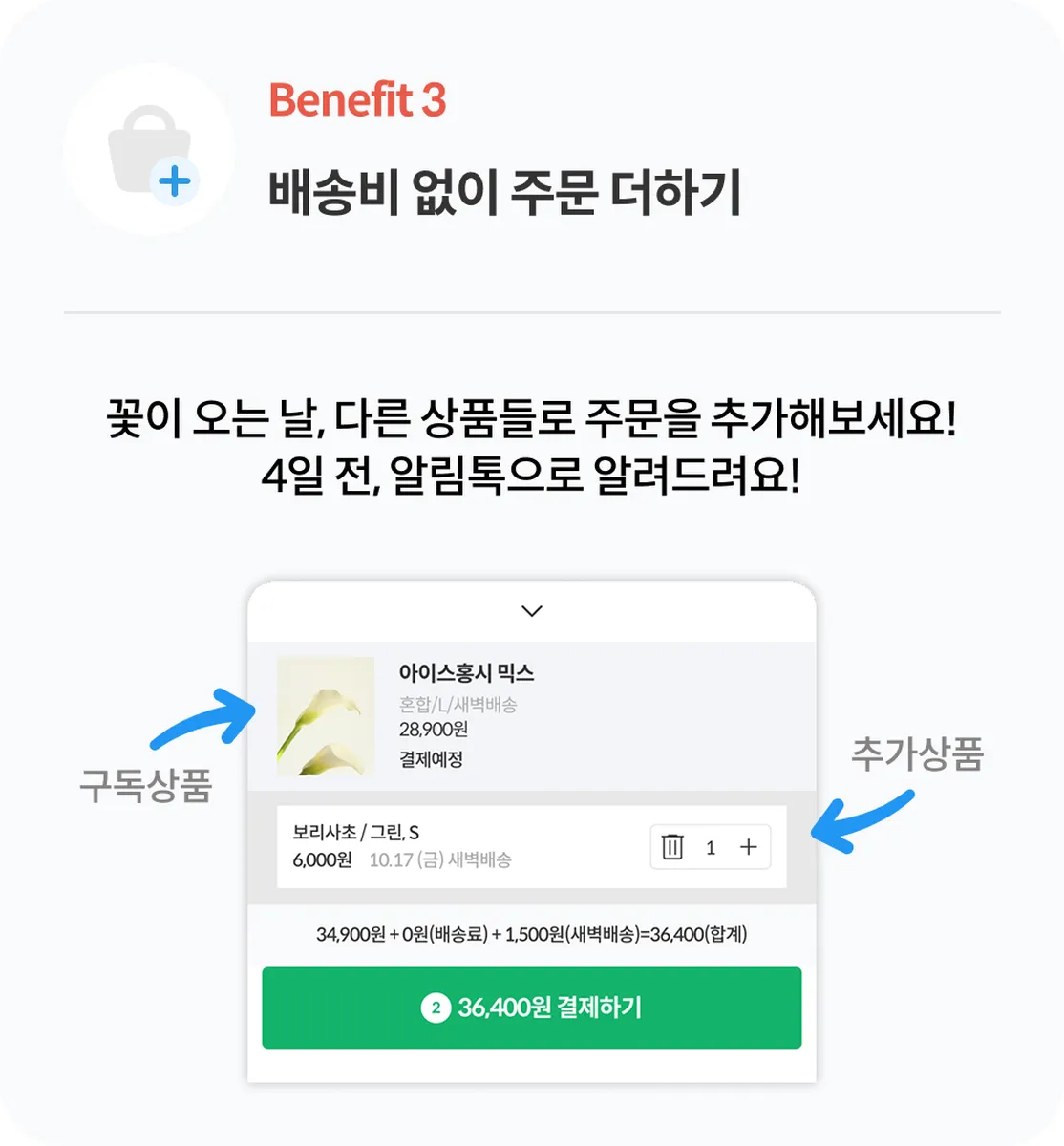Click the 배송비 없이 주문 더하기 title
This screenshot has height=1146, width=1064.
504,193
